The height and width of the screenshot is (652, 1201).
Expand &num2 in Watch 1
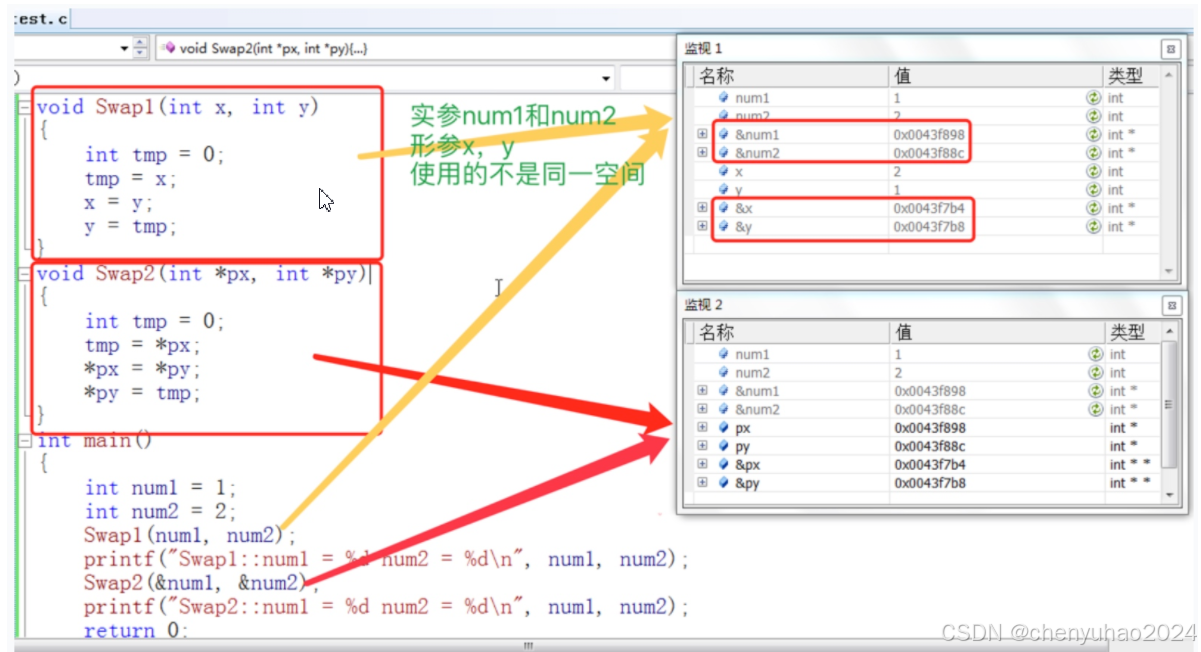click(x=703, y=153)
